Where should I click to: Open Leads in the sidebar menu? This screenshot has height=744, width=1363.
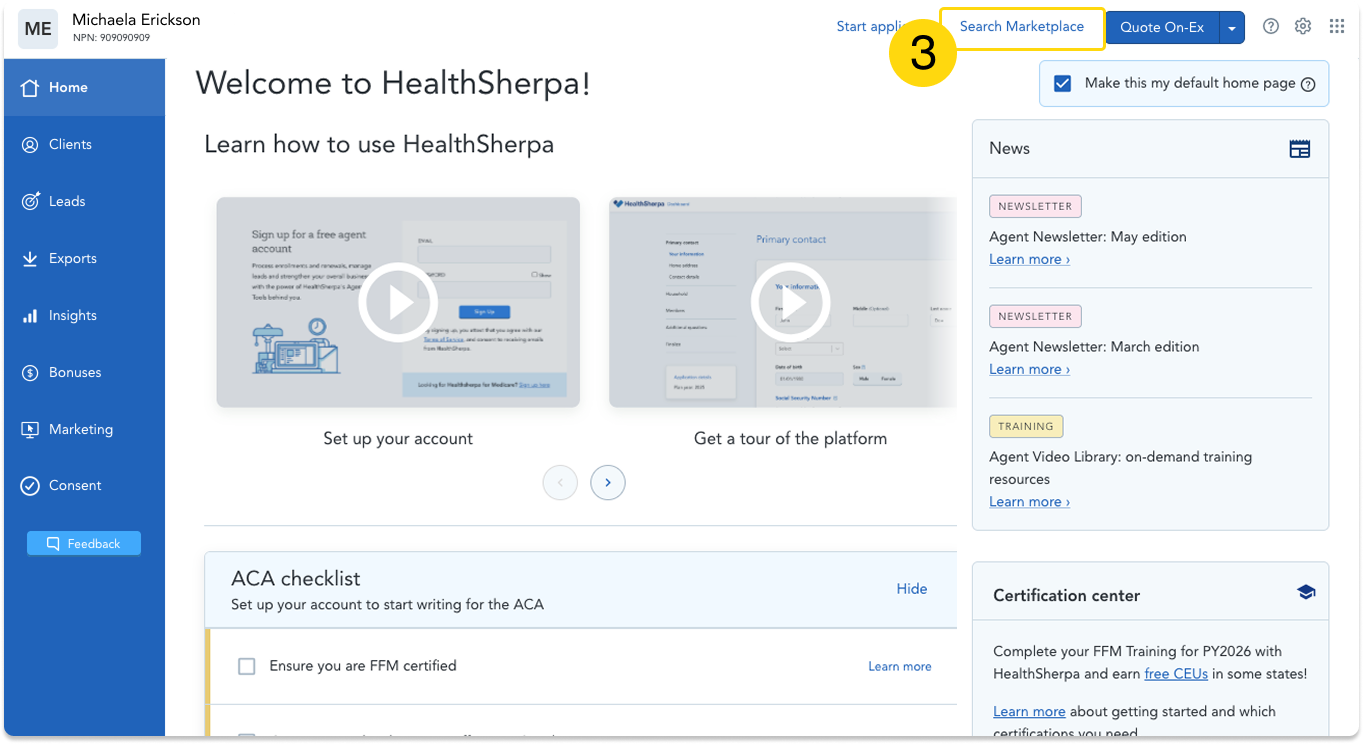tap(84, 202)
